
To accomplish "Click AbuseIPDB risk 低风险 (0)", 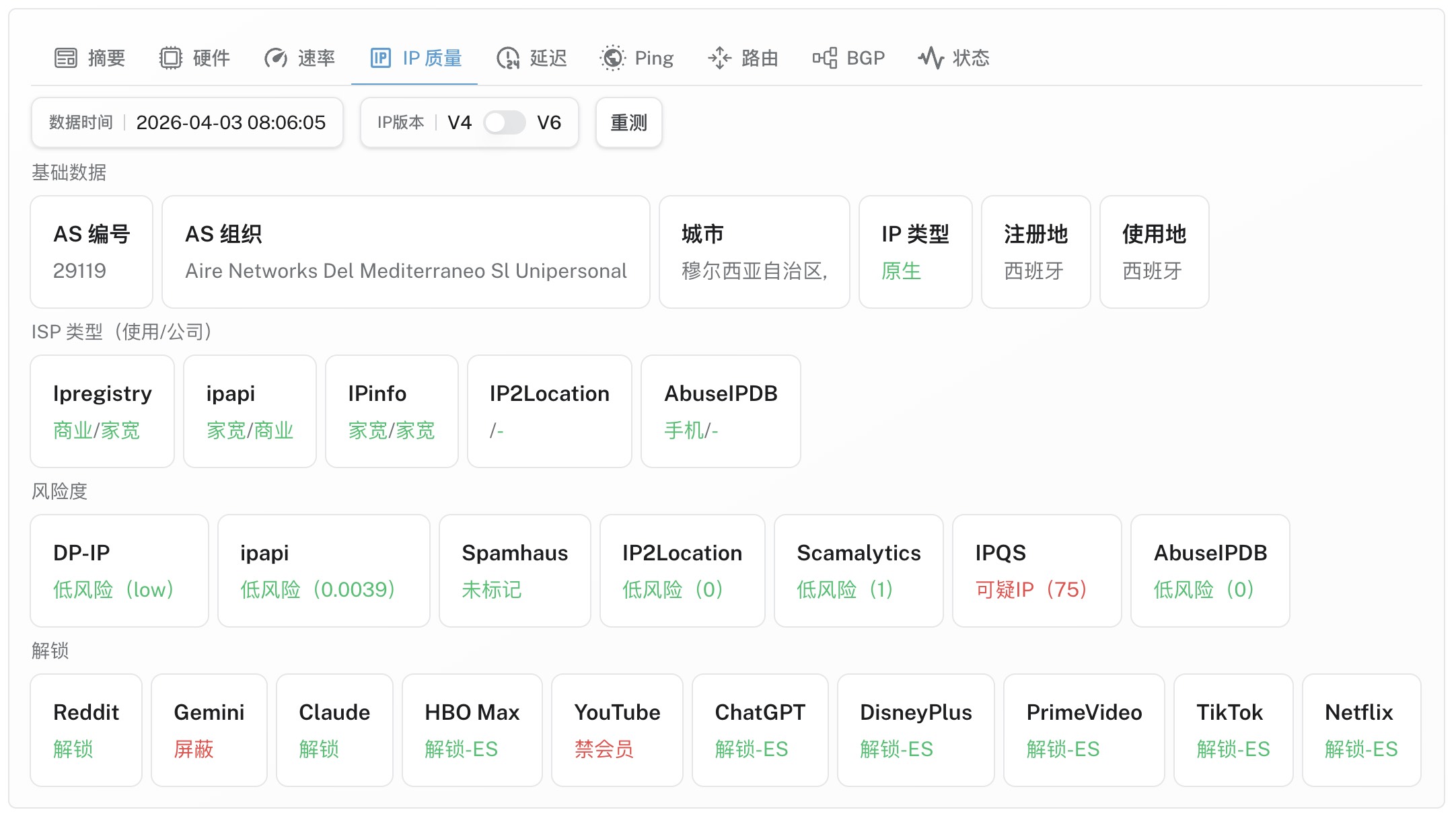I will [1204, 589].
